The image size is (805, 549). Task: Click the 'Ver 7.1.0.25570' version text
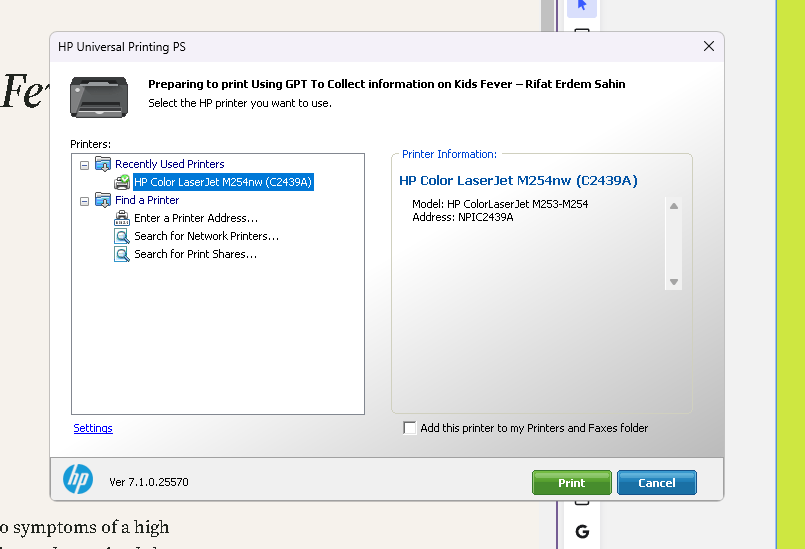149,482
